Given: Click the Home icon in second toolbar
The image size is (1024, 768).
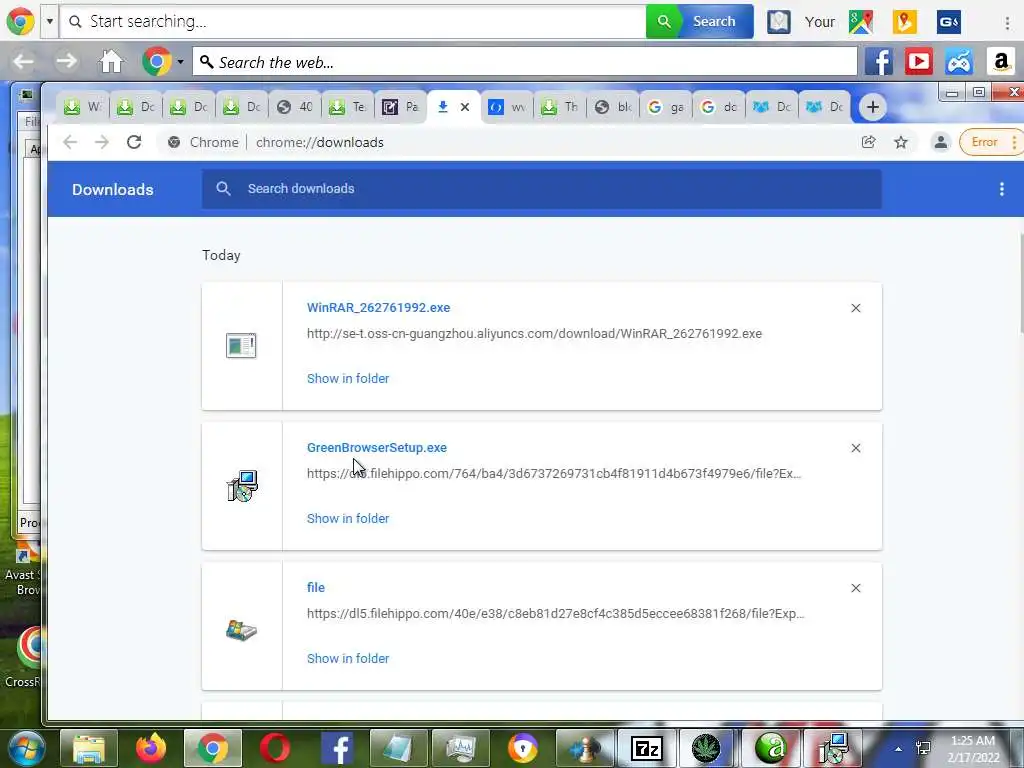Looking at the screenshot, I should pyautogui.click(x=111, y=62).
